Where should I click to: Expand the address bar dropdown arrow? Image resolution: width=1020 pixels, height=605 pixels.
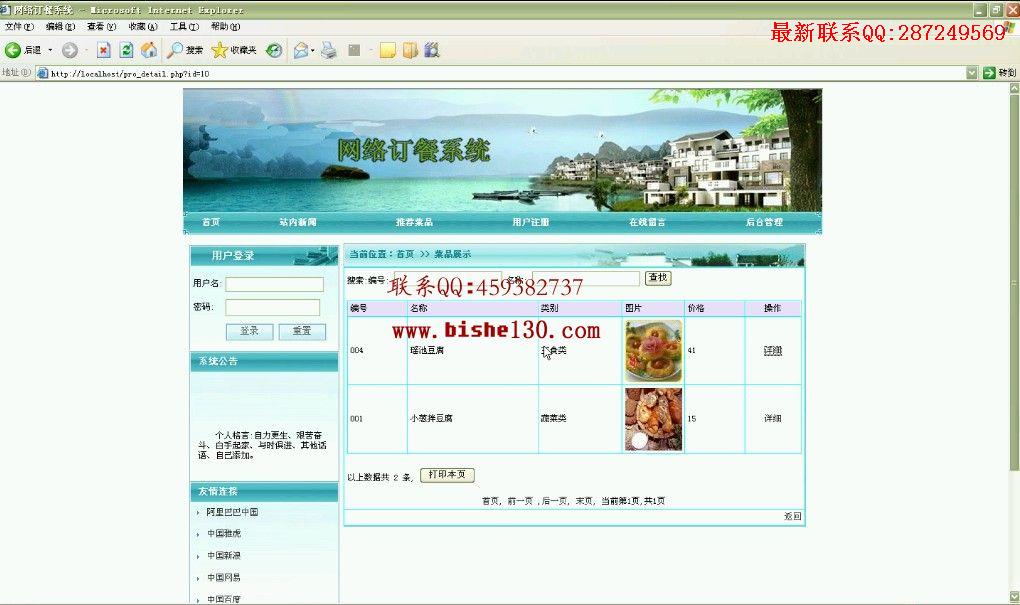point(971,73)
